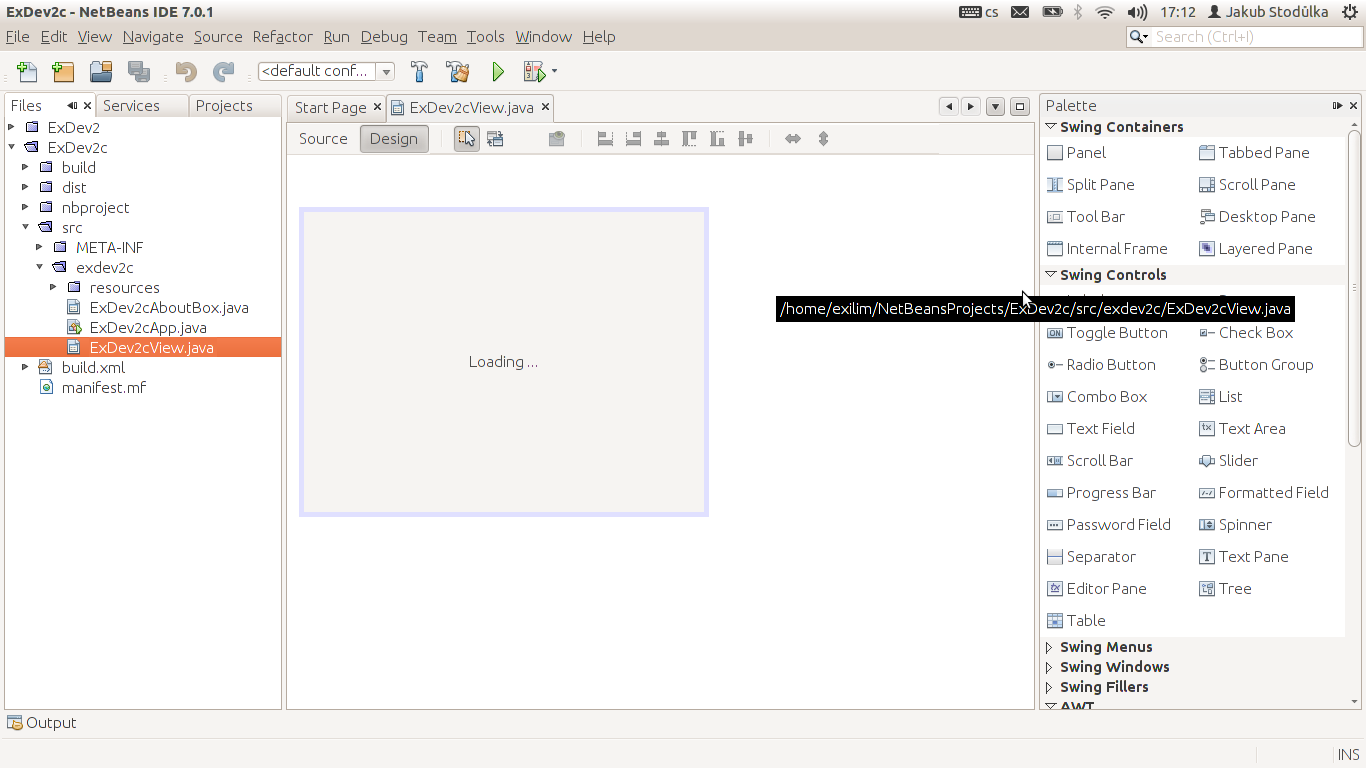Open the Output panel button
The height and width of the screenshot is (768, 1366).
(x=41, y=723)
